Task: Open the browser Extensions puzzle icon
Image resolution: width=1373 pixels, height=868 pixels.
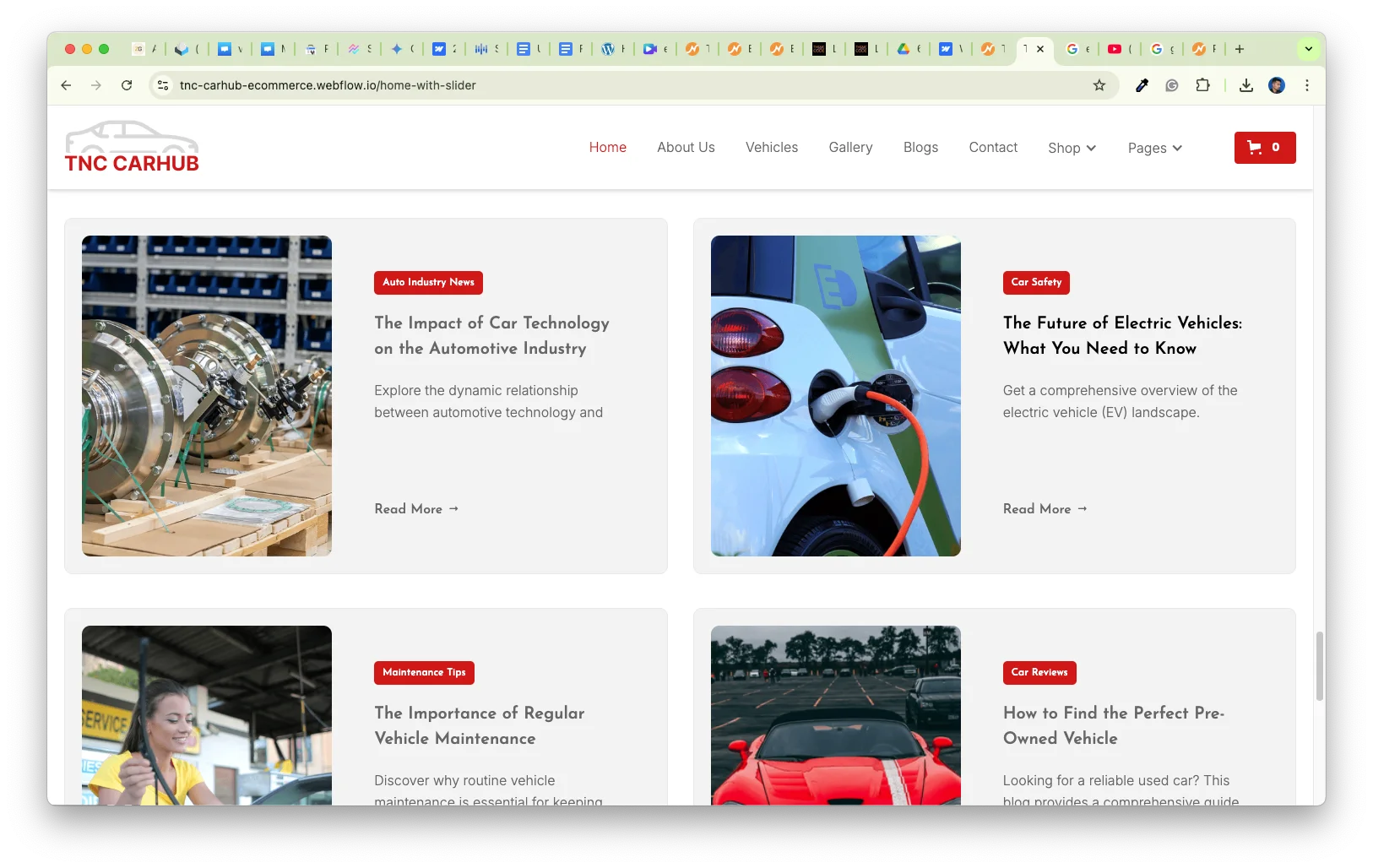Action: pos(1202,85)
